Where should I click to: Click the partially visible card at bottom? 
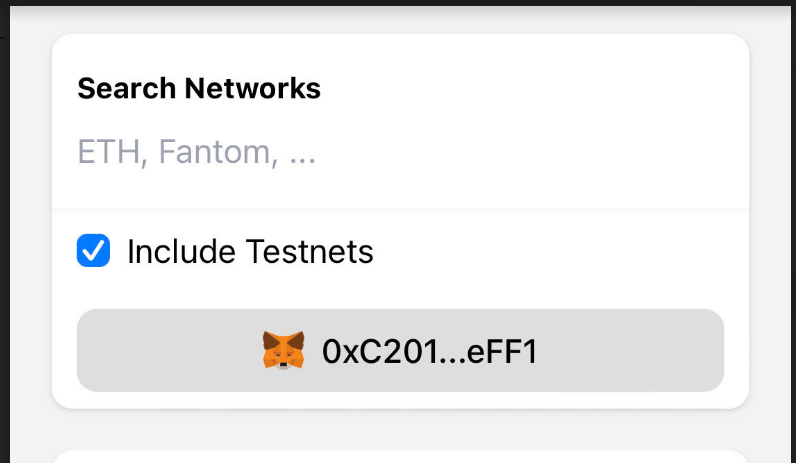pyautogui.click(x=400, y=456)
